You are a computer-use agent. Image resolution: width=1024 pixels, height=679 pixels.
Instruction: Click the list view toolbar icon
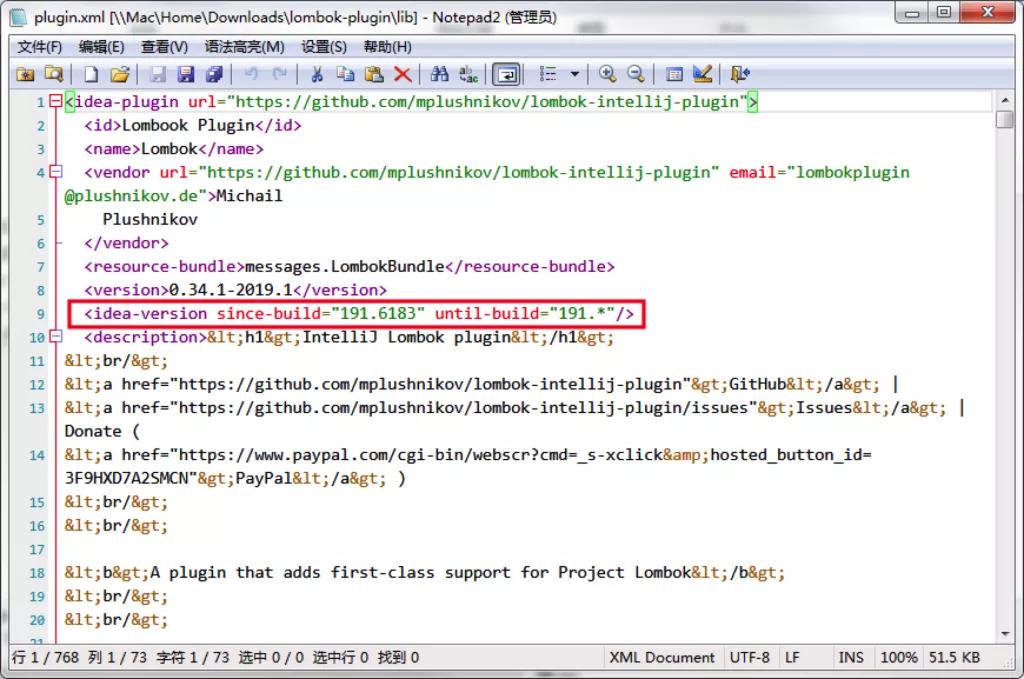click(548, 74)
